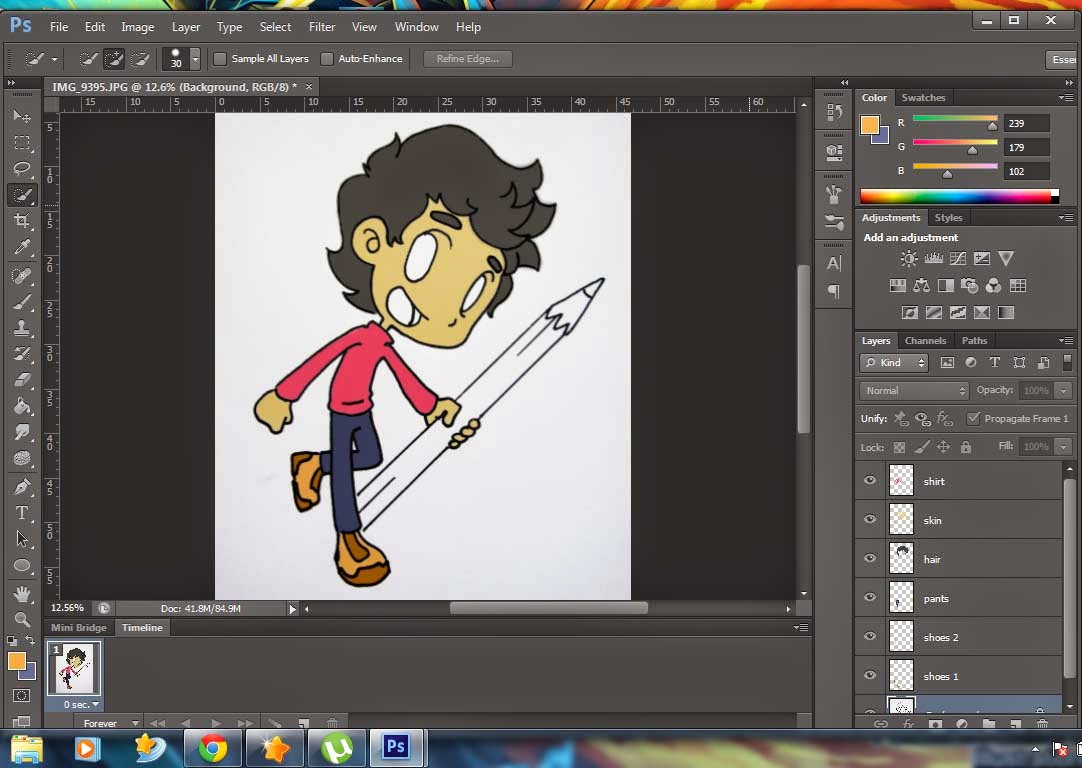Select the Crop tool
This screenshot has width=1082, height=768.
click(x=22, y=221)
